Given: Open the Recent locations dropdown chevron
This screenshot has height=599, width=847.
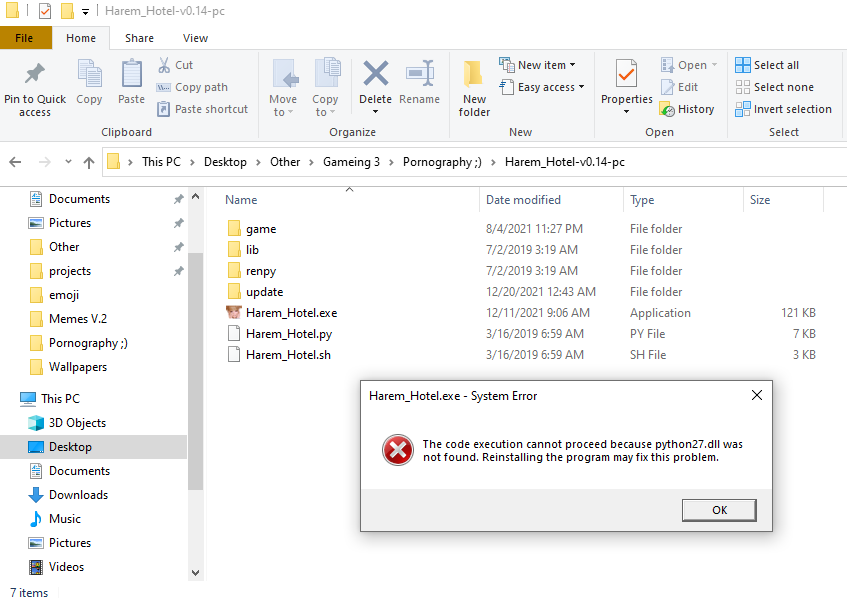Looking at the screenshot, I should coord(68,161).
